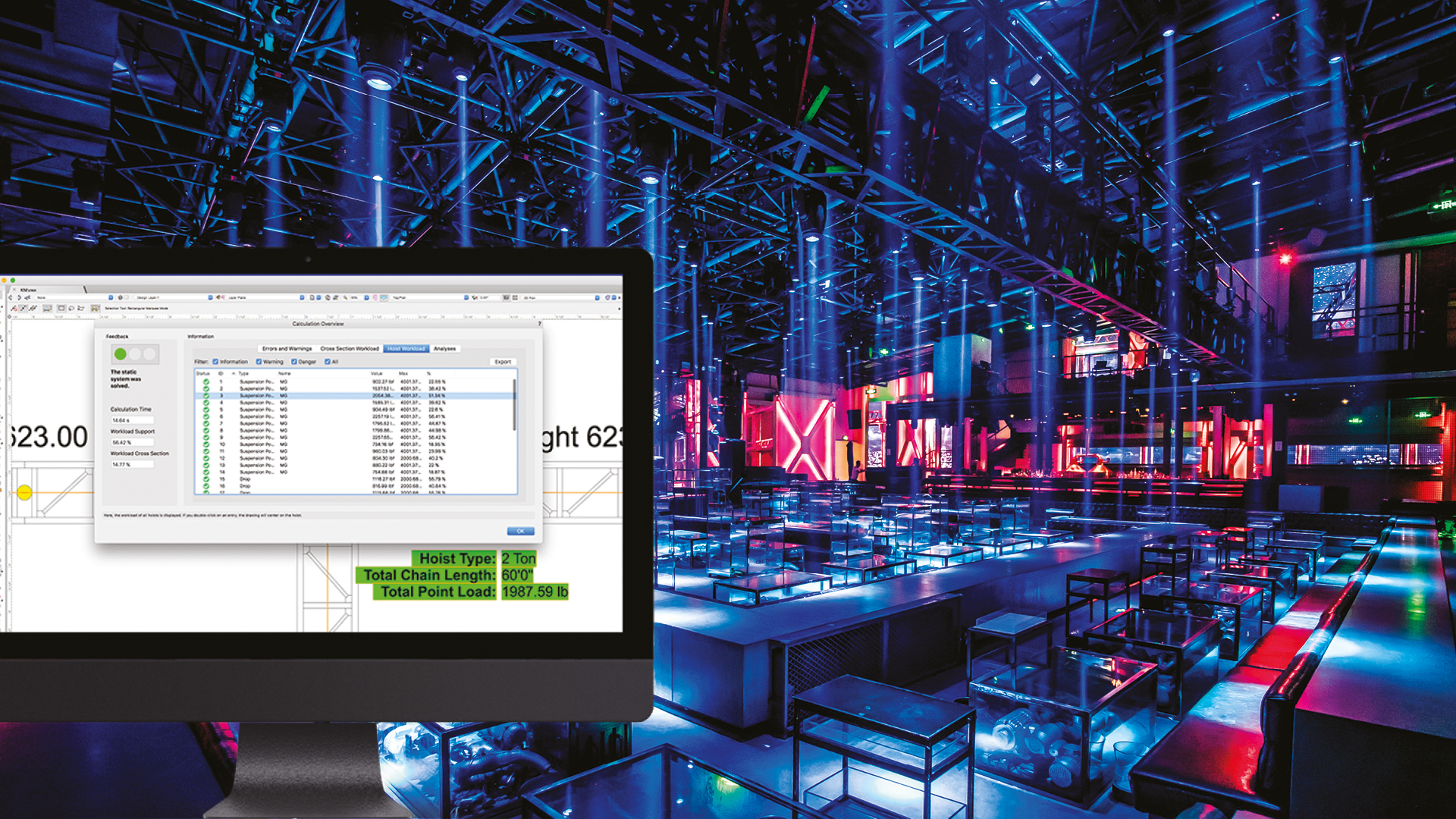This screenshot has width=1456, height=819.
Task: Click the Export button
Action: pyautogui.click(x=503, y=362)
